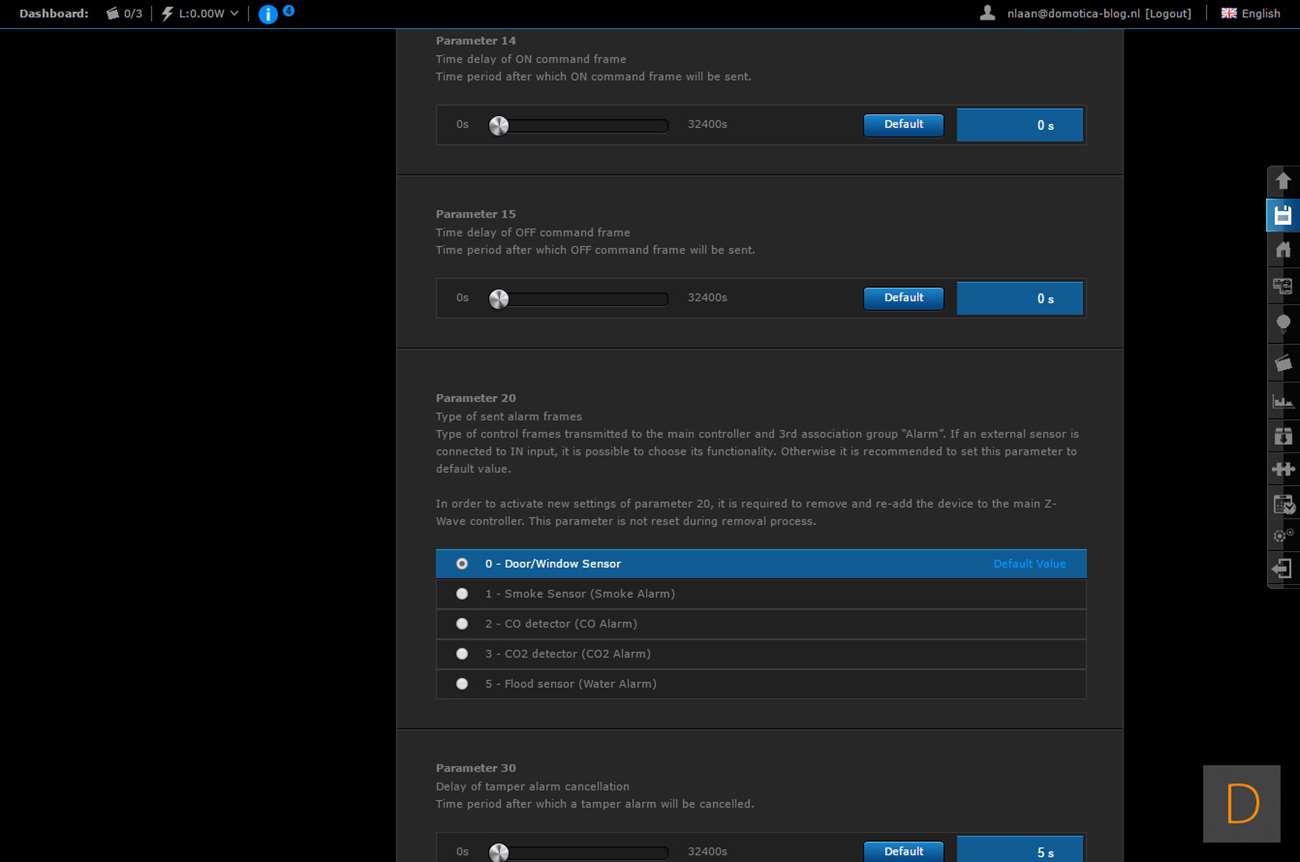Click the Logout link
The height and width of the screenshot is (862, 1300).
1168,14
